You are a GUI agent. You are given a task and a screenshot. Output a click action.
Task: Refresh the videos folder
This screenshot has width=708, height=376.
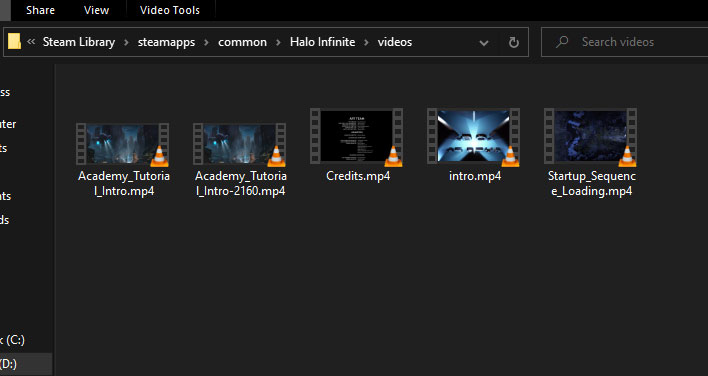(513, 42)
